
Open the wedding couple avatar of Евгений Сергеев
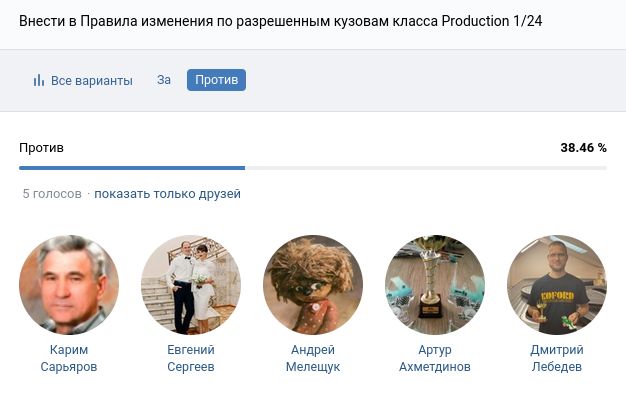point(191,285)
